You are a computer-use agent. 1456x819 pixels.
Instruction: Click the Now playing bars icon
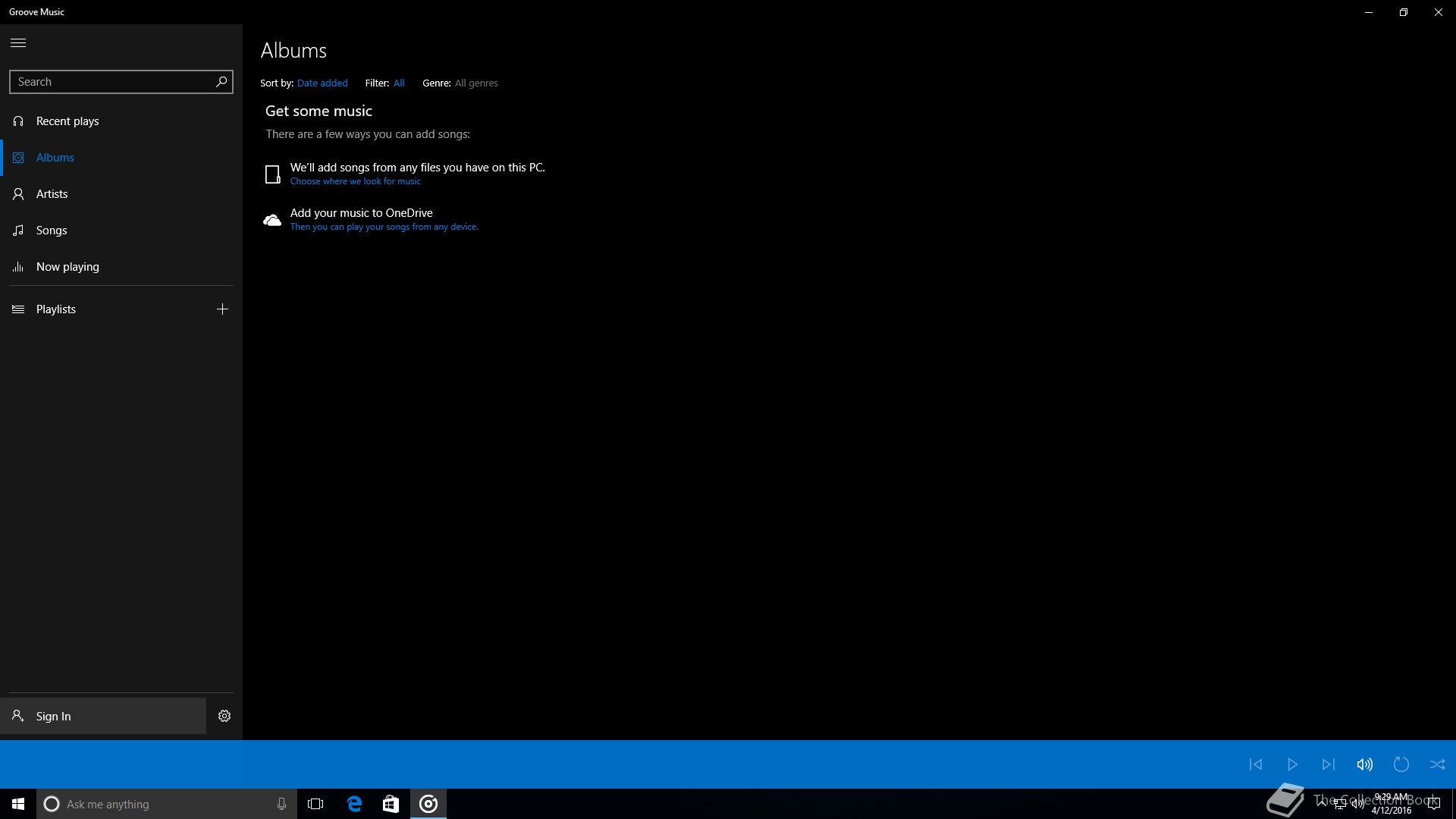(x=18, y=267)
